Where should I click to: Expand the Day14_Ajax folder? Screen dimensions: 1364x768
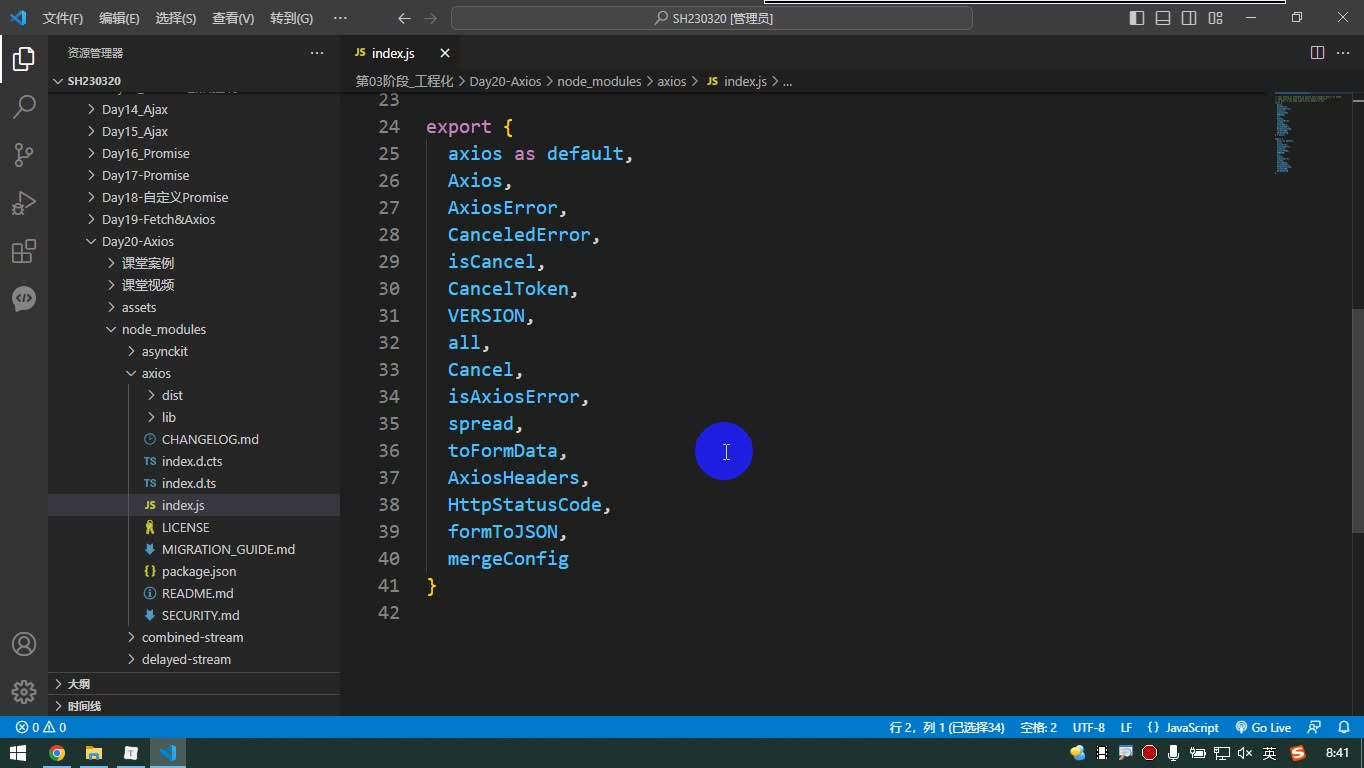tap(194, 109)
